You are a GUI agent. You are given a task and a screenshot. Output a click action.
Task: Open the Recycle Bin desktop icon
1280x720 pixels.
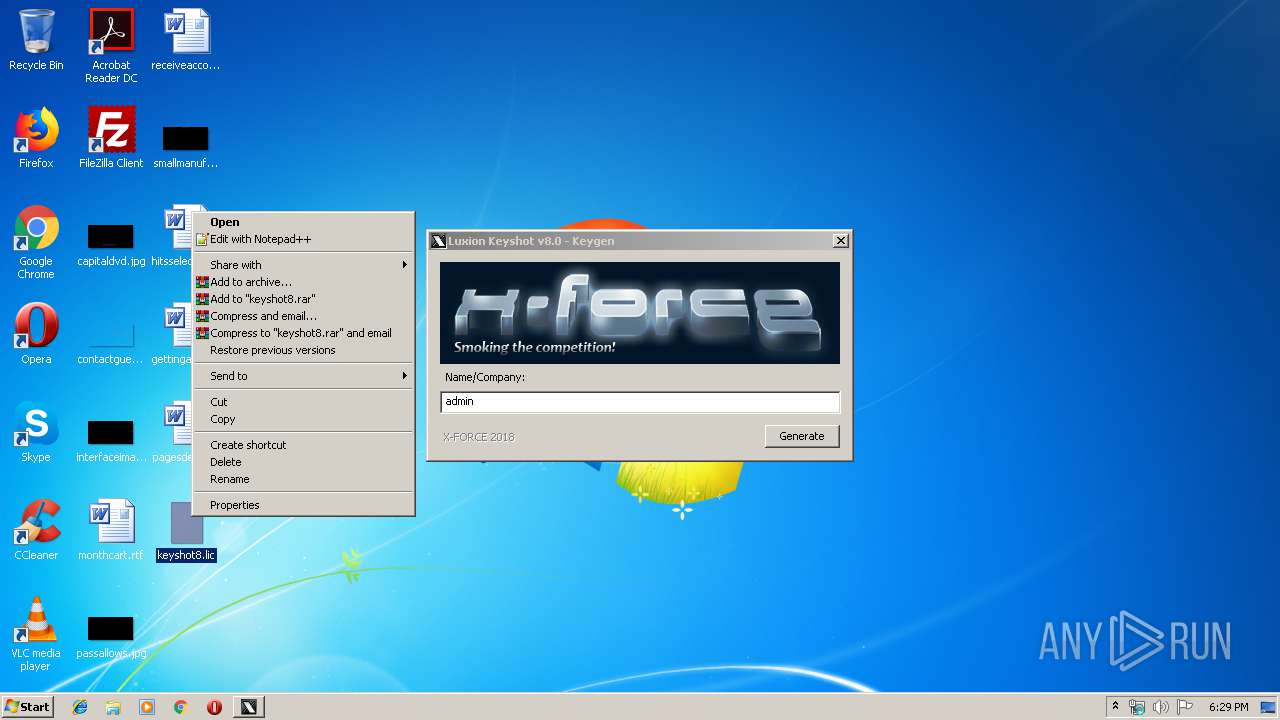pyautogui.click(x=36, y=40)
